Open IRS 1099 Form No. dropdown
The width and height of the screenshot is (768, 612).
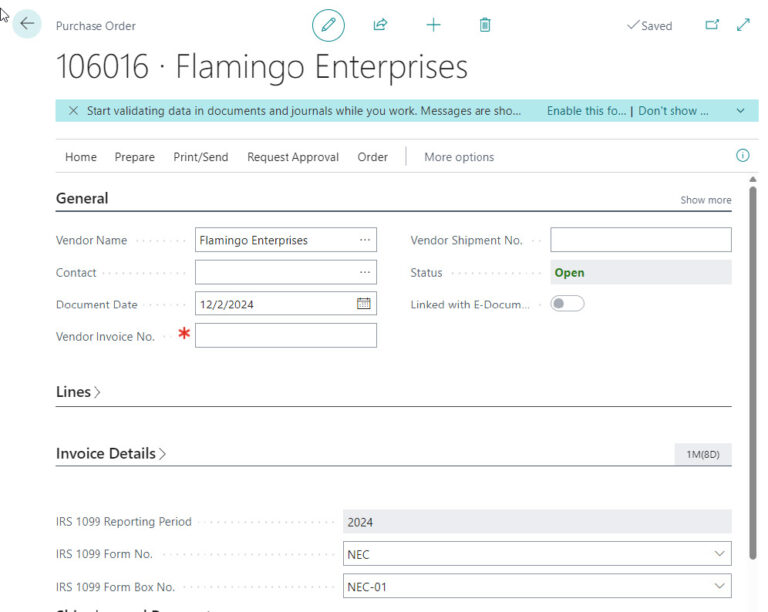[719, 554]
